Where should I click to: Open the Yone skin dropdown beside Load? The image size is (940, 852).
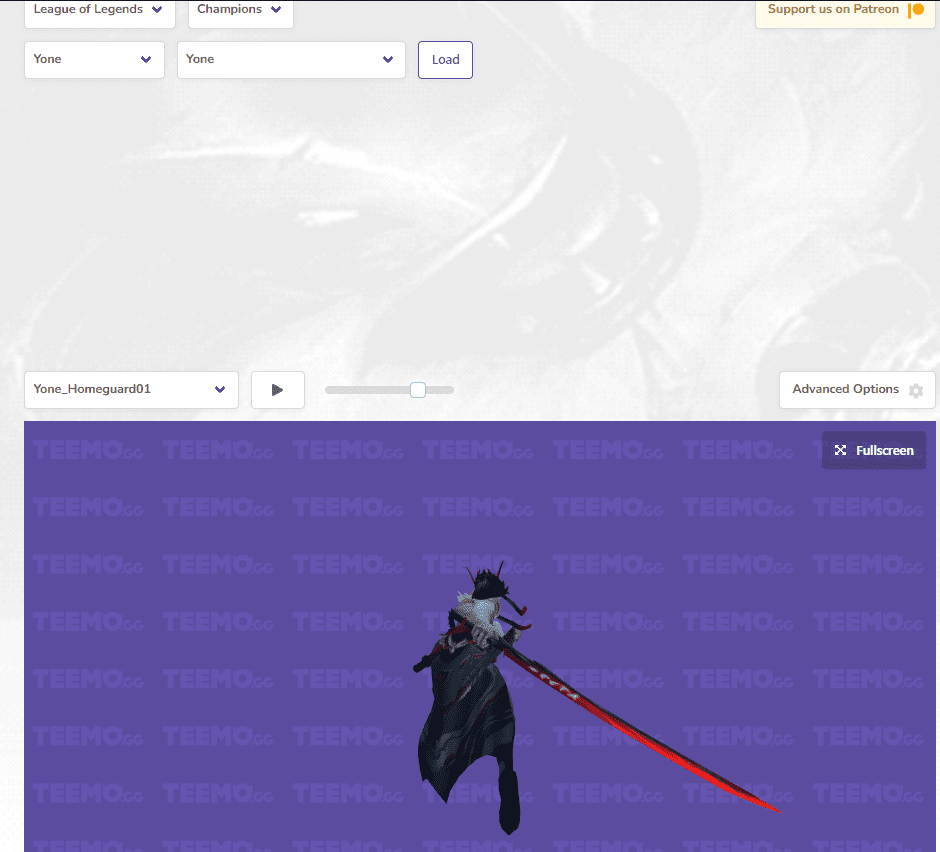tap(291, 60)
